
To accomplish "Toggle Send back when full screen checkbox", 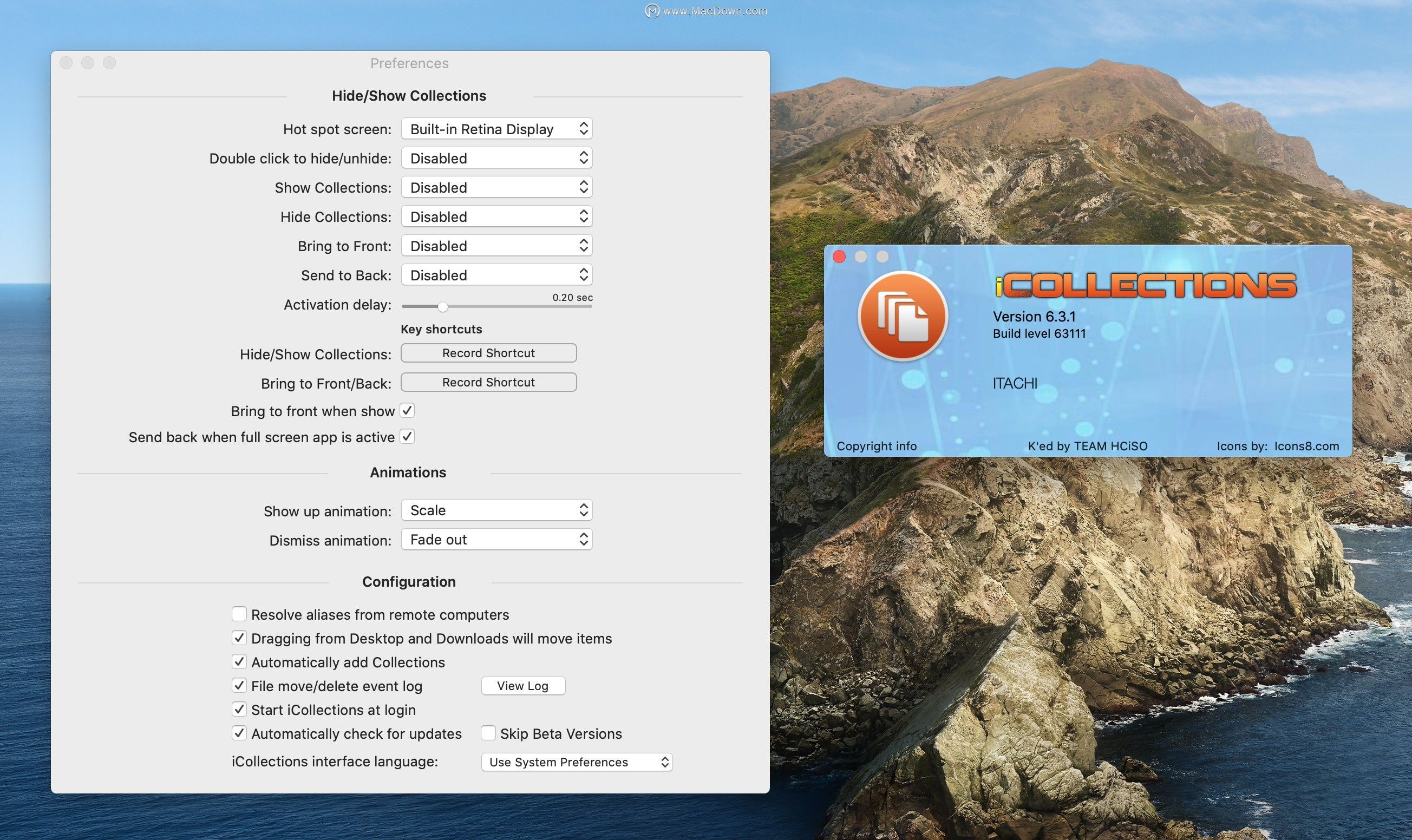I will [408, 436].
